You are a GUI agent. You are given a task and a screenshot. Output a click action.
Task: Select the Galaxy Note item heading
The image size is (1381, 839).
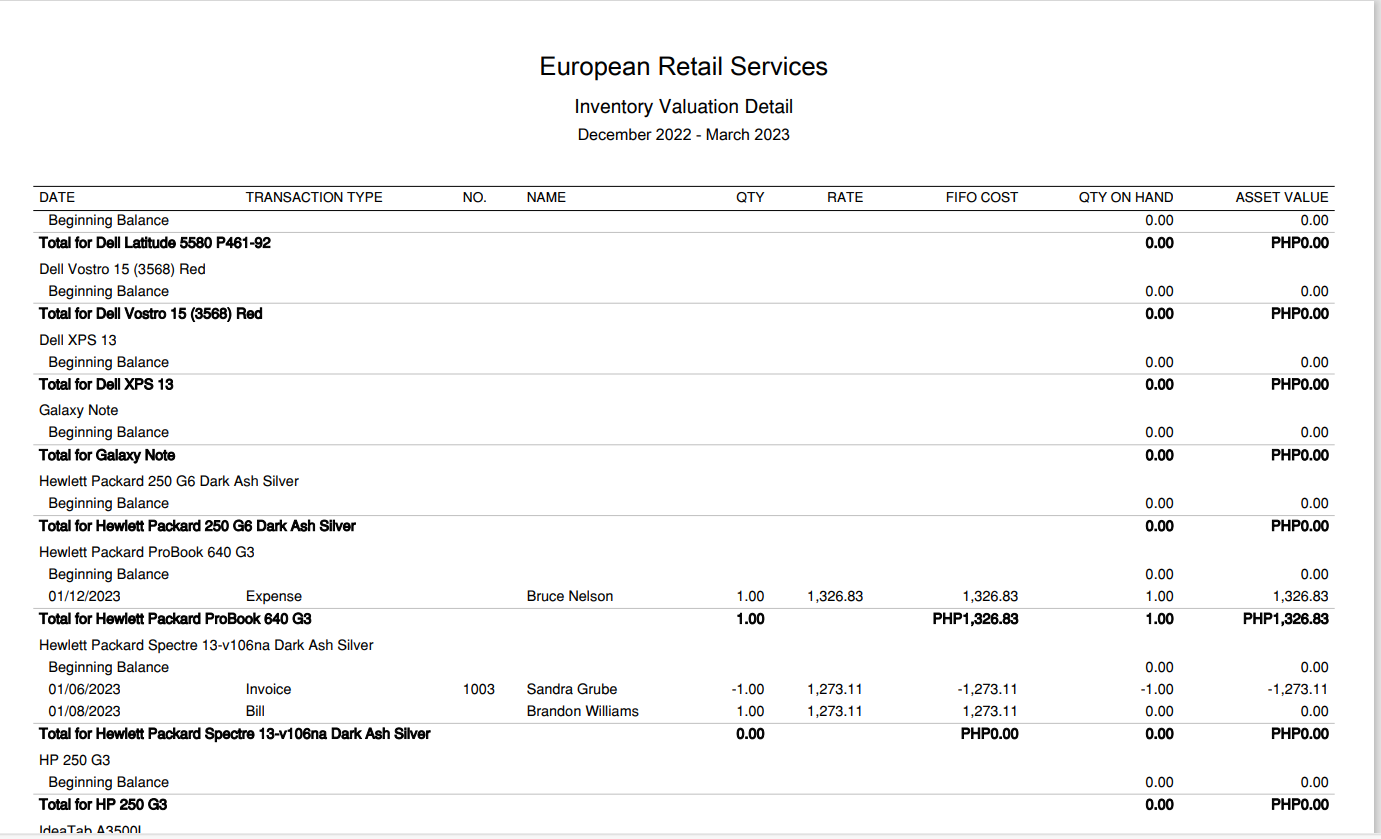78,410
